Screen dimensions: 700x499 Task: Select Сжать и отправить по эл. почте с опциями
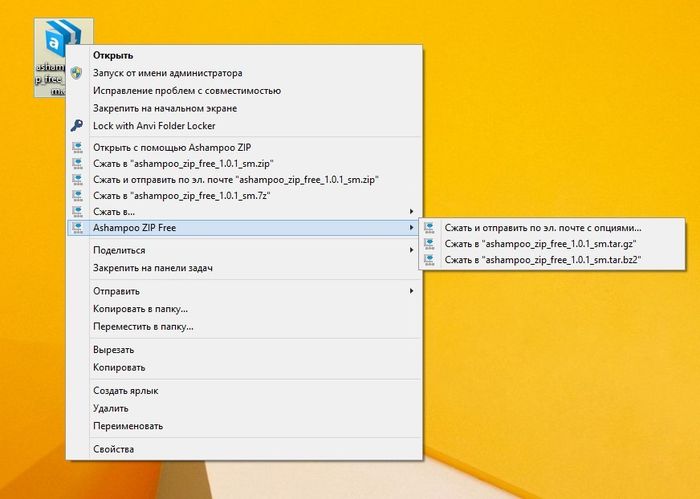pyautogui.click(x=543, y=227)
